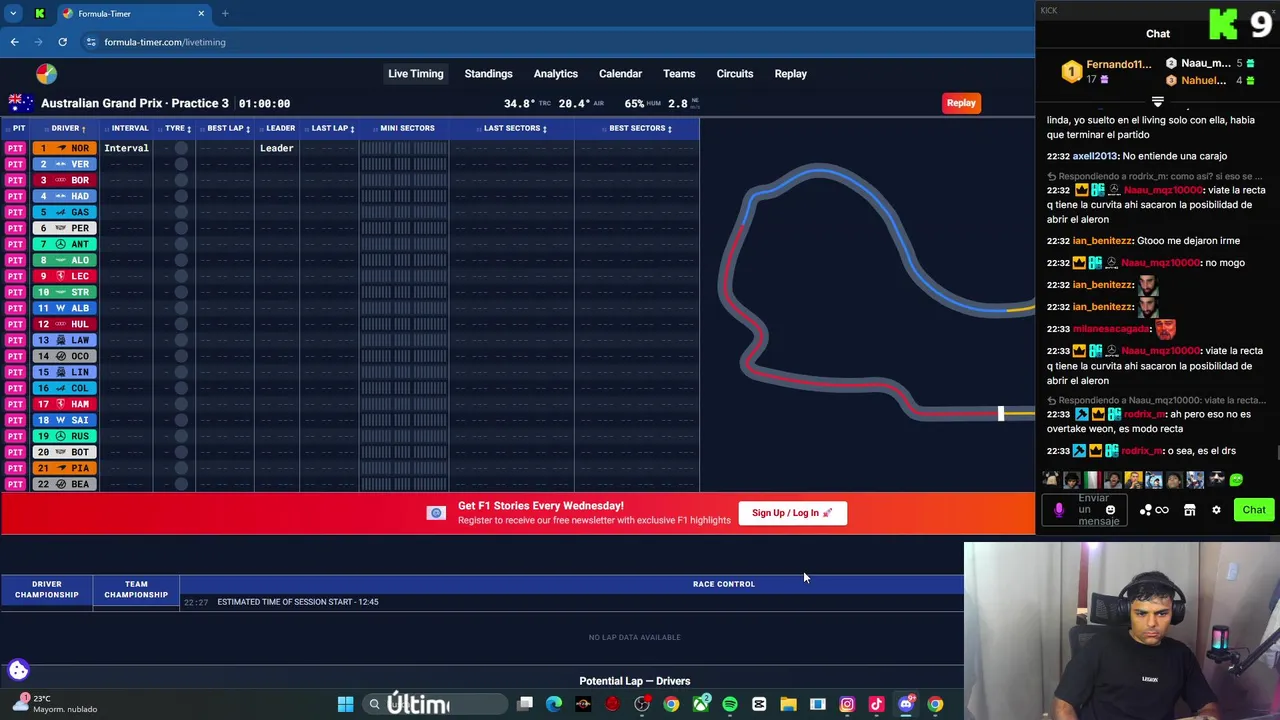Screen dimensions: 1280x720
Task: Open Discord from taskbar
Action: click(x=906, y=705)
